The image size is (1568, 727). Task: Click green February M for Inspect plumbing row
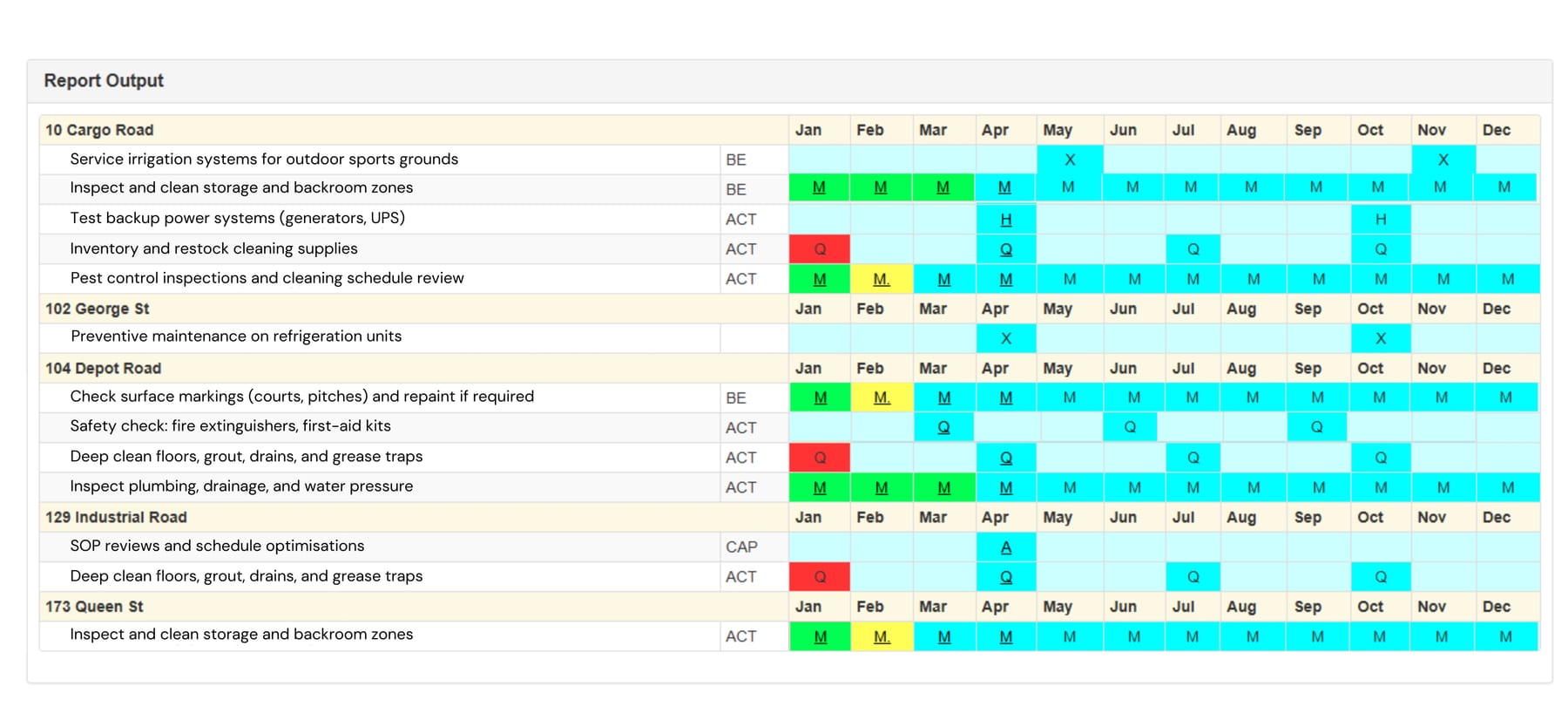882,487
